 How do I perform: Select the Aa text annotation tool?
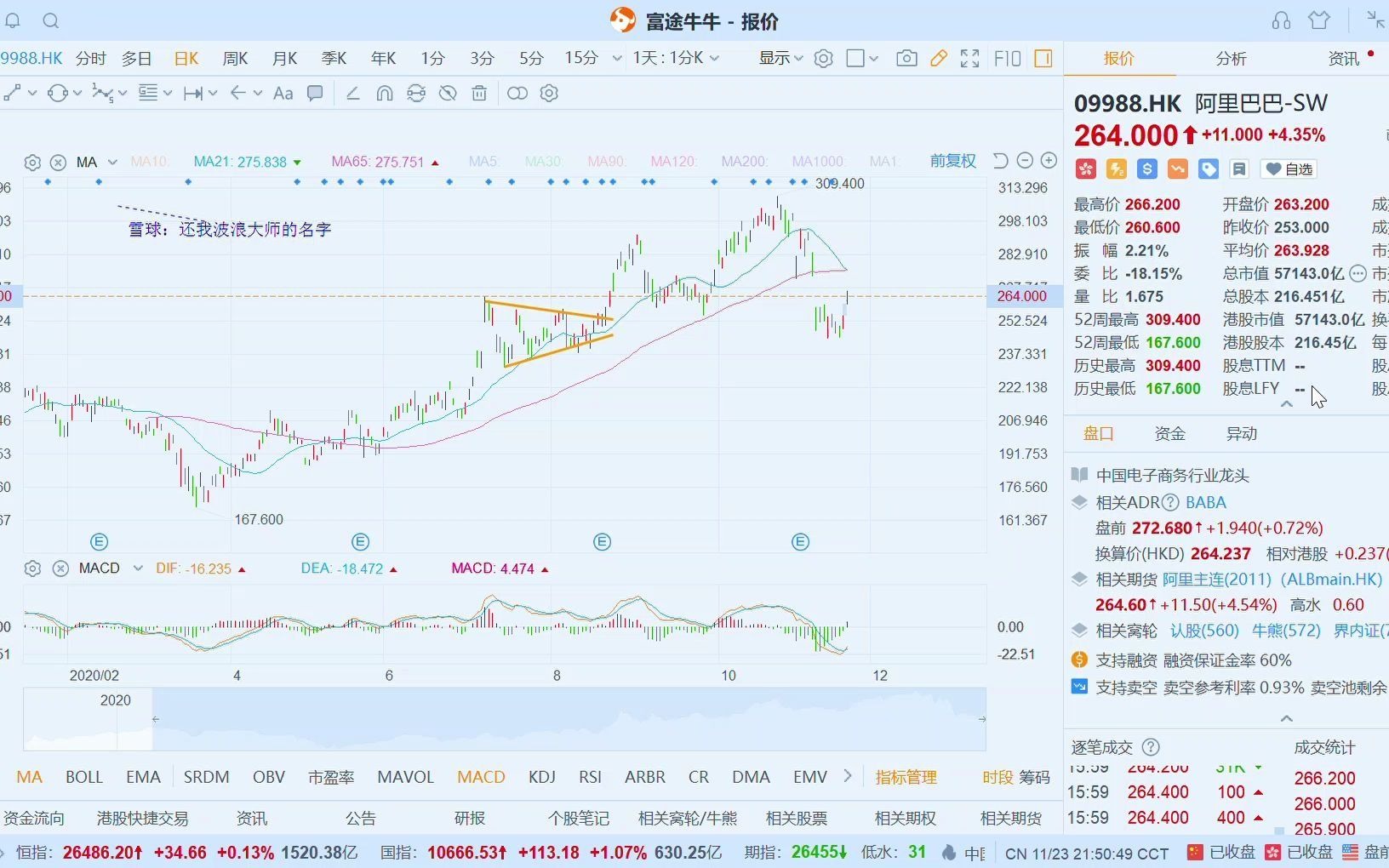[x=283, y=93]
